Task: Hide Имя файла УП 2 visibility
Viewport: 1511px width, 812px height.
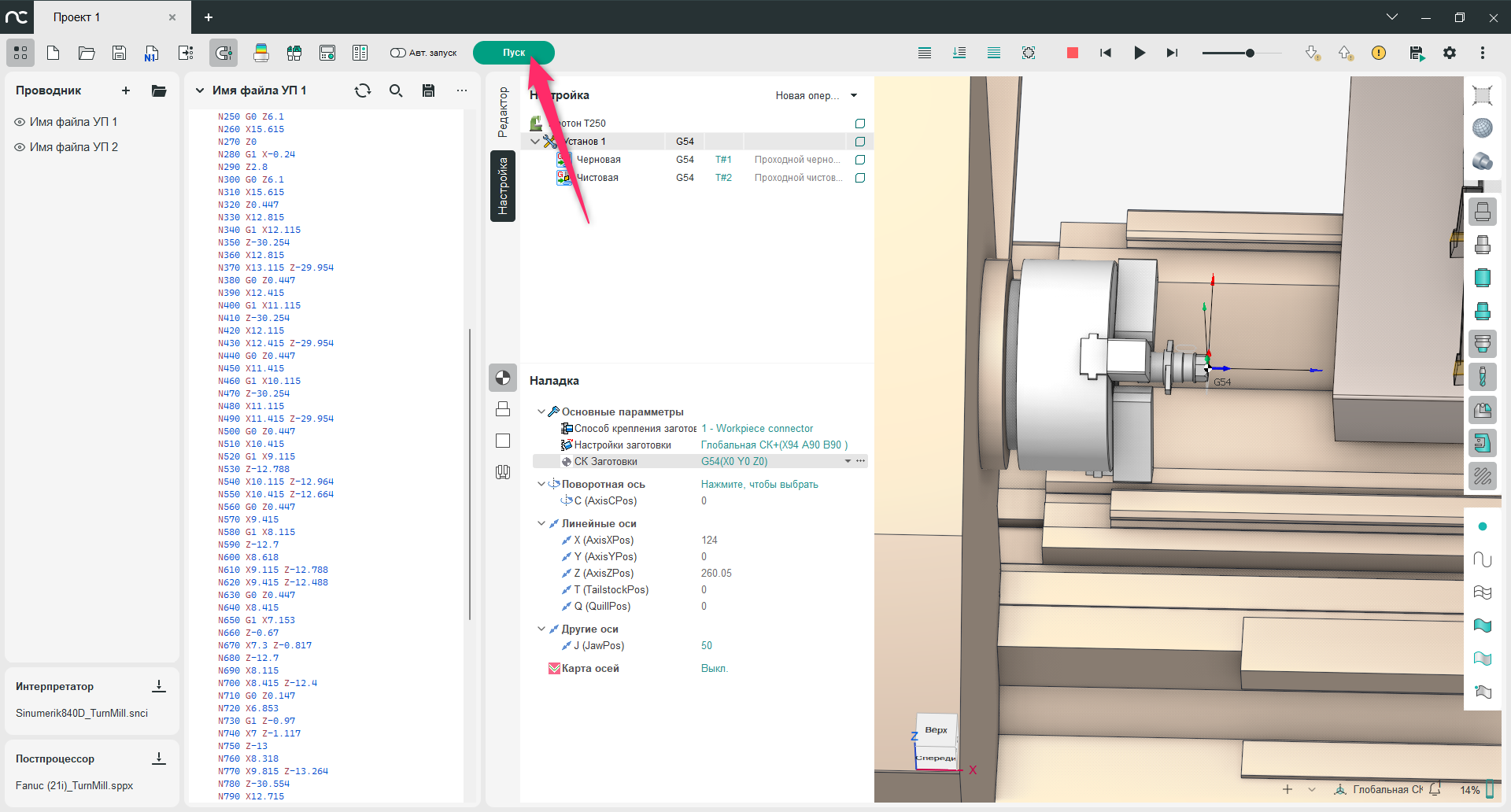Action: click(x=20, y=147)
